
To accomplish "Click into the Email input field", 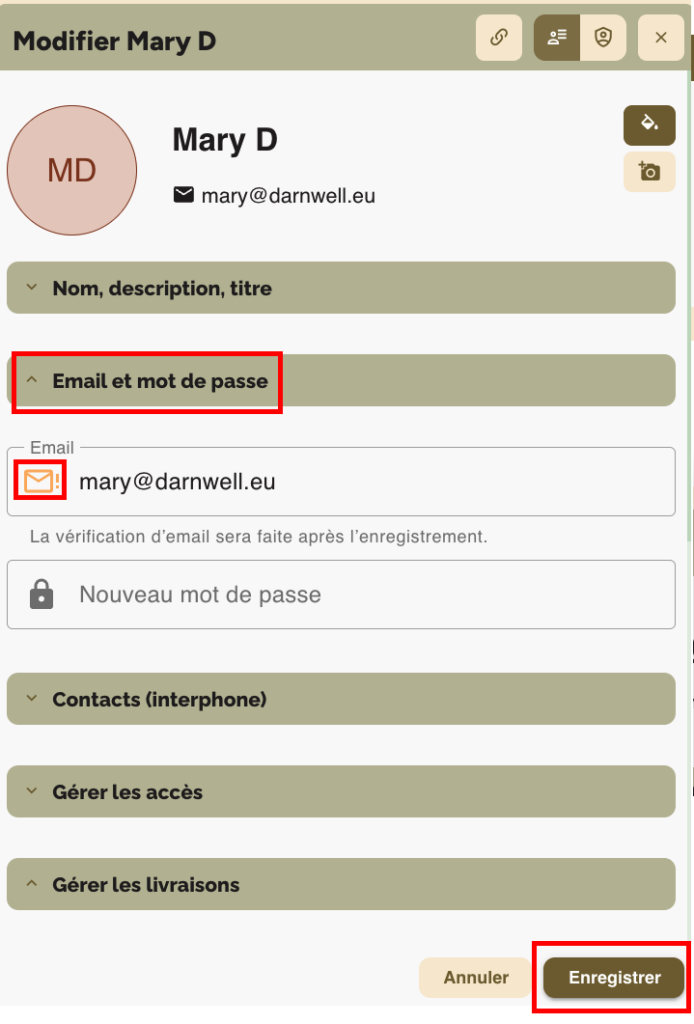I will tap(370, 482).
